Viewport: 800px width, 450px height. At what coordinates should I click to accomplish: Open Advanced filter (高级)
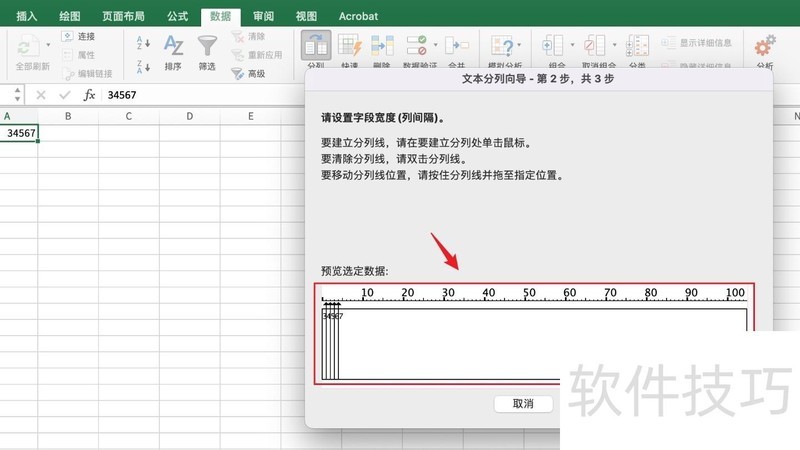pos(248,73)
